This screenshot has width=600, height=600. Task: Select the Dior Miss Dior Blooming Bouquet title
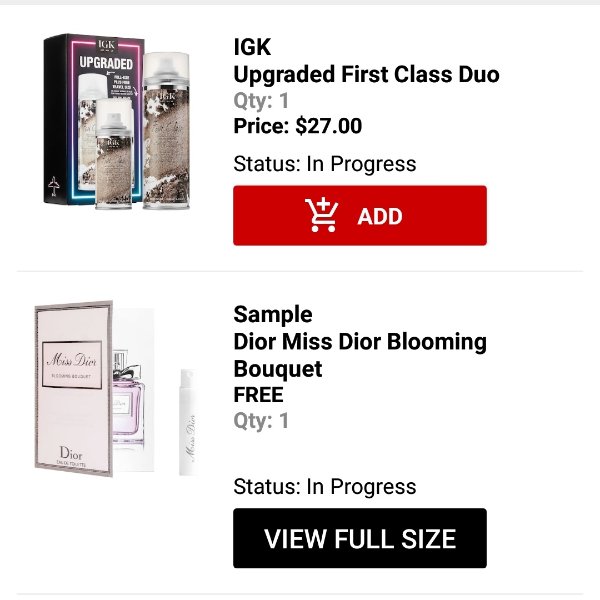360,355
